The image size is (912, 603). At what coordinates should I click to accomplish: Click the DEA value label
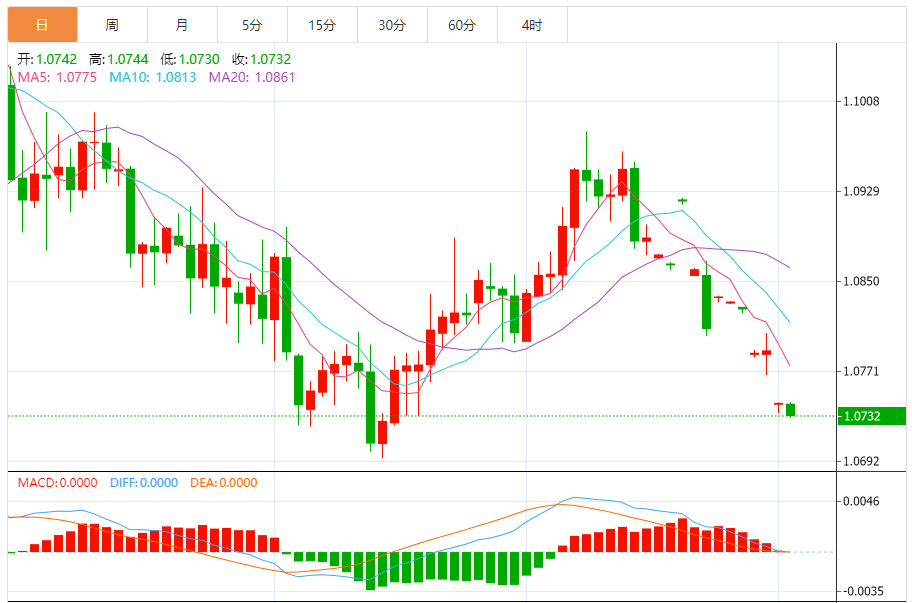224,483
